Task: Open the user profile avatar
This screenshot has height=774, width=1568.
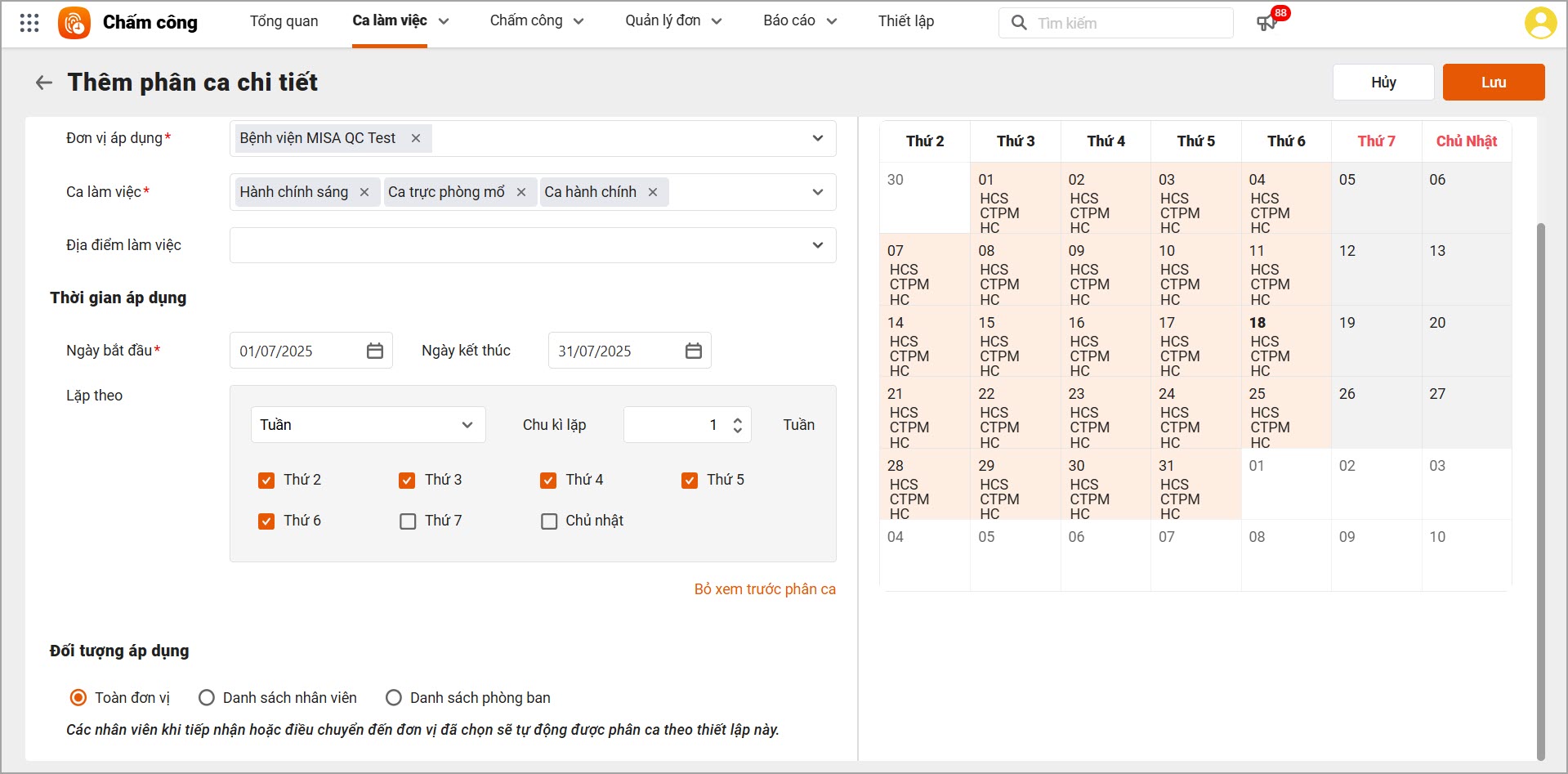Action: click(1540, 23)
